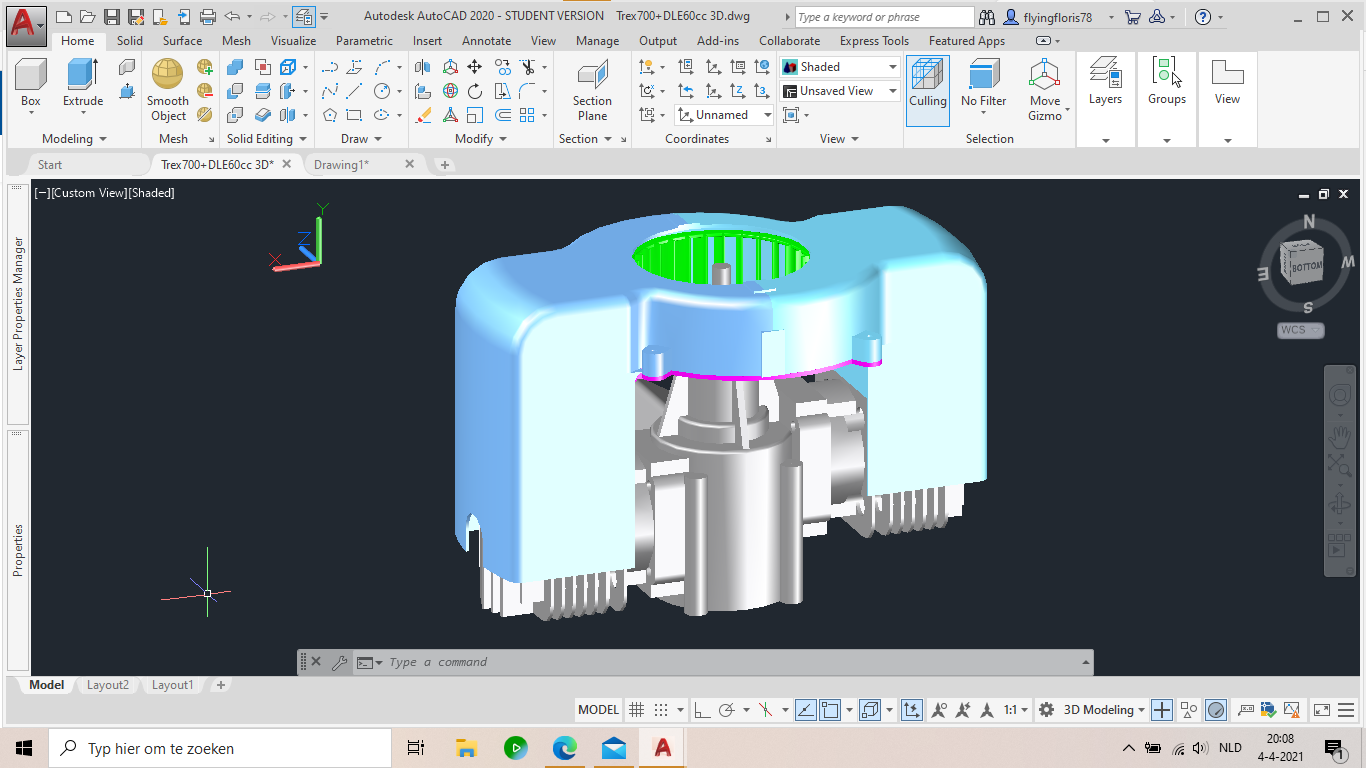Viewport: 1366px width, 768px height.
Task: Toggle dynamic UCS in status bar
Action: tap(912, 710)
